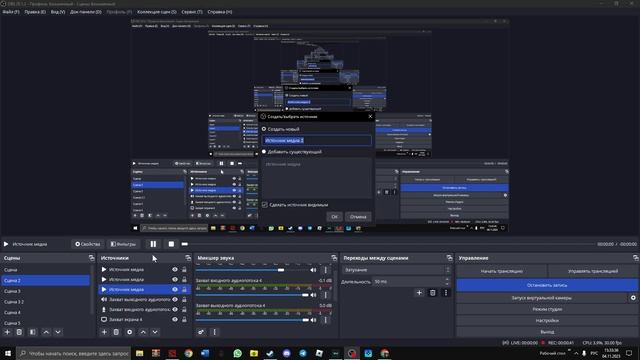Toggle lock on Захват экрана 4 source
The width and height of the screenshot is (640, 360).
pyautogui.click(x=184, y=320)
